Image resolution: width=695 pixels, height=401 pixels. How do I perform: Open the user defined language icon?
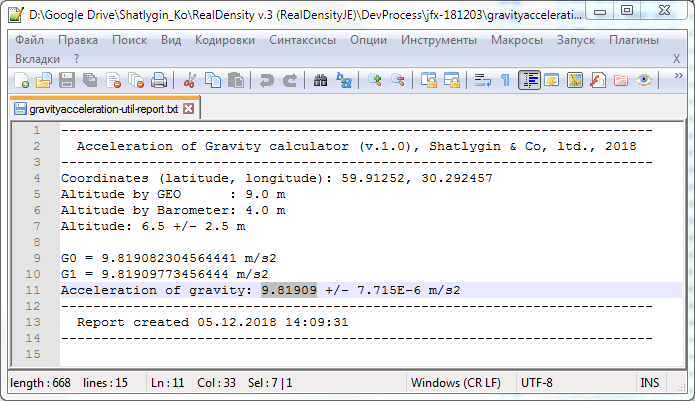(552, 81)
